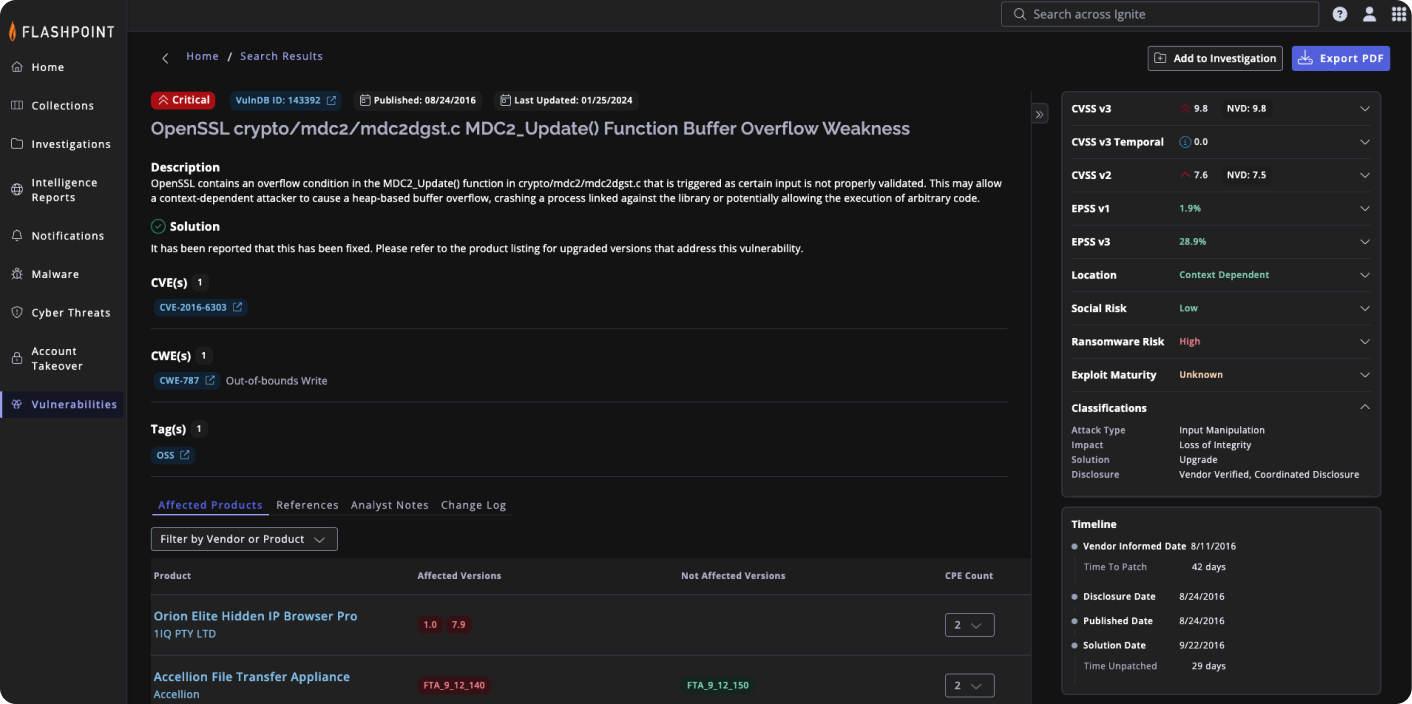Image resolution: width=1412 pixels, height=704 pixels.
Task: Open CPE Count dropdown for Accellion
Action: pos(970,686)
